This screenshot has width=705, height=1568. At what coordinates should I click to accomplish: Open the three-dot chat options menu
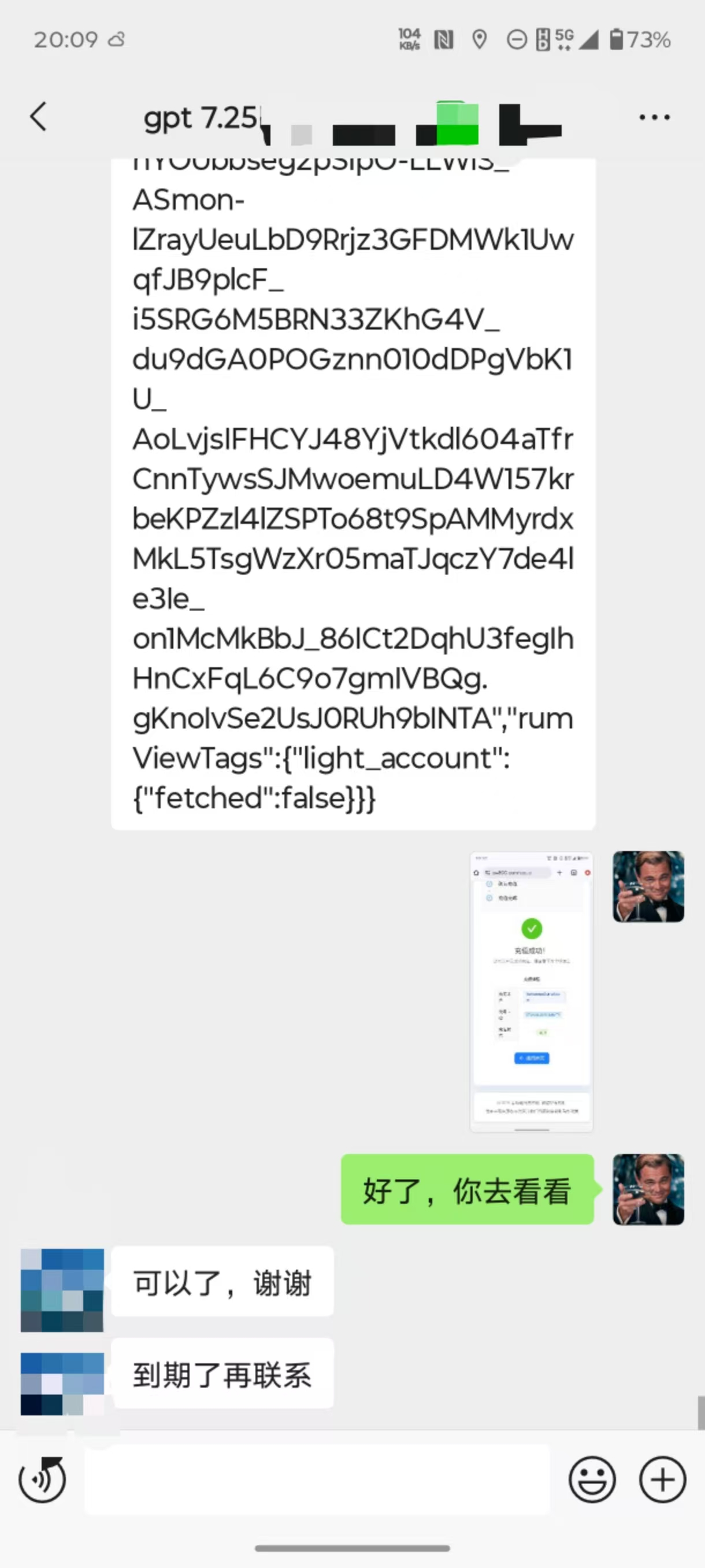coord(655,117)
